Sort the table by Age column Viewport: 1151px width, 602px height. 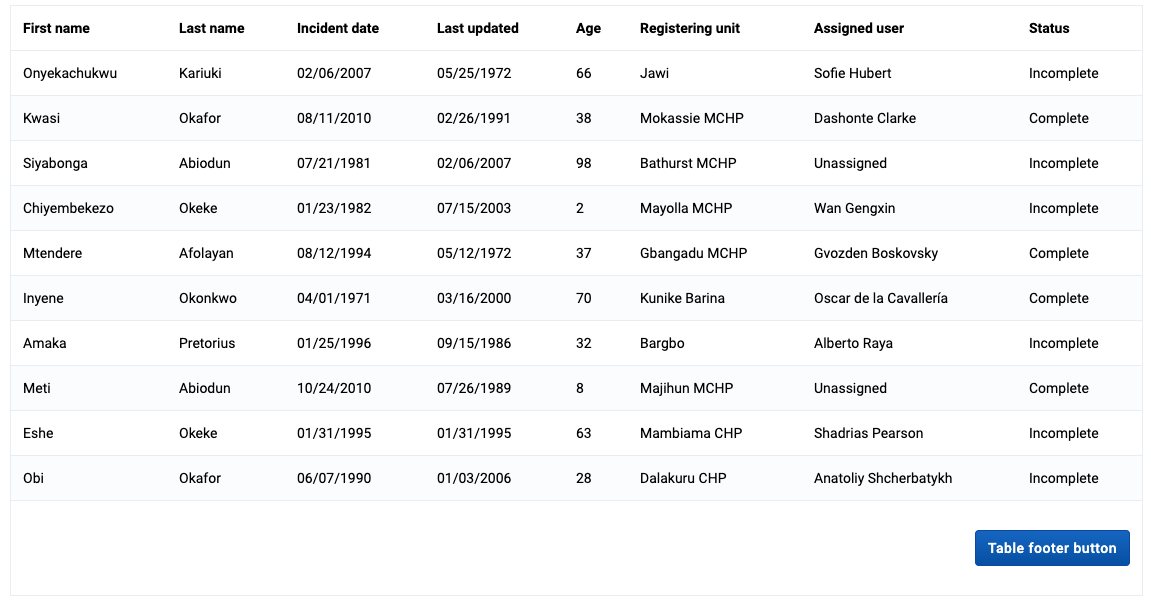(588, 28)
